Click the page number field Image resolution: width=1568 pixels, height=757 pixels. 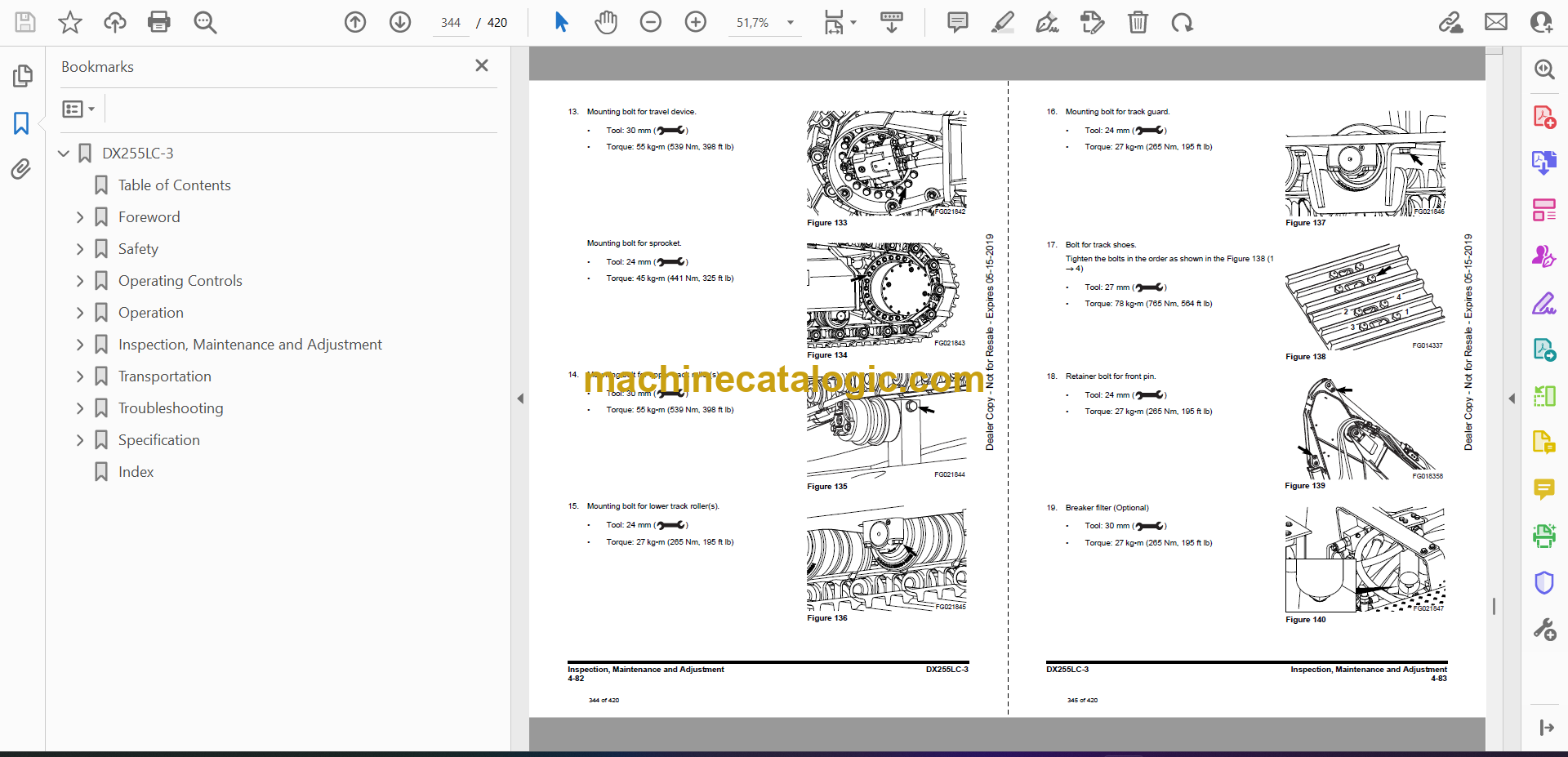(451, 23)
